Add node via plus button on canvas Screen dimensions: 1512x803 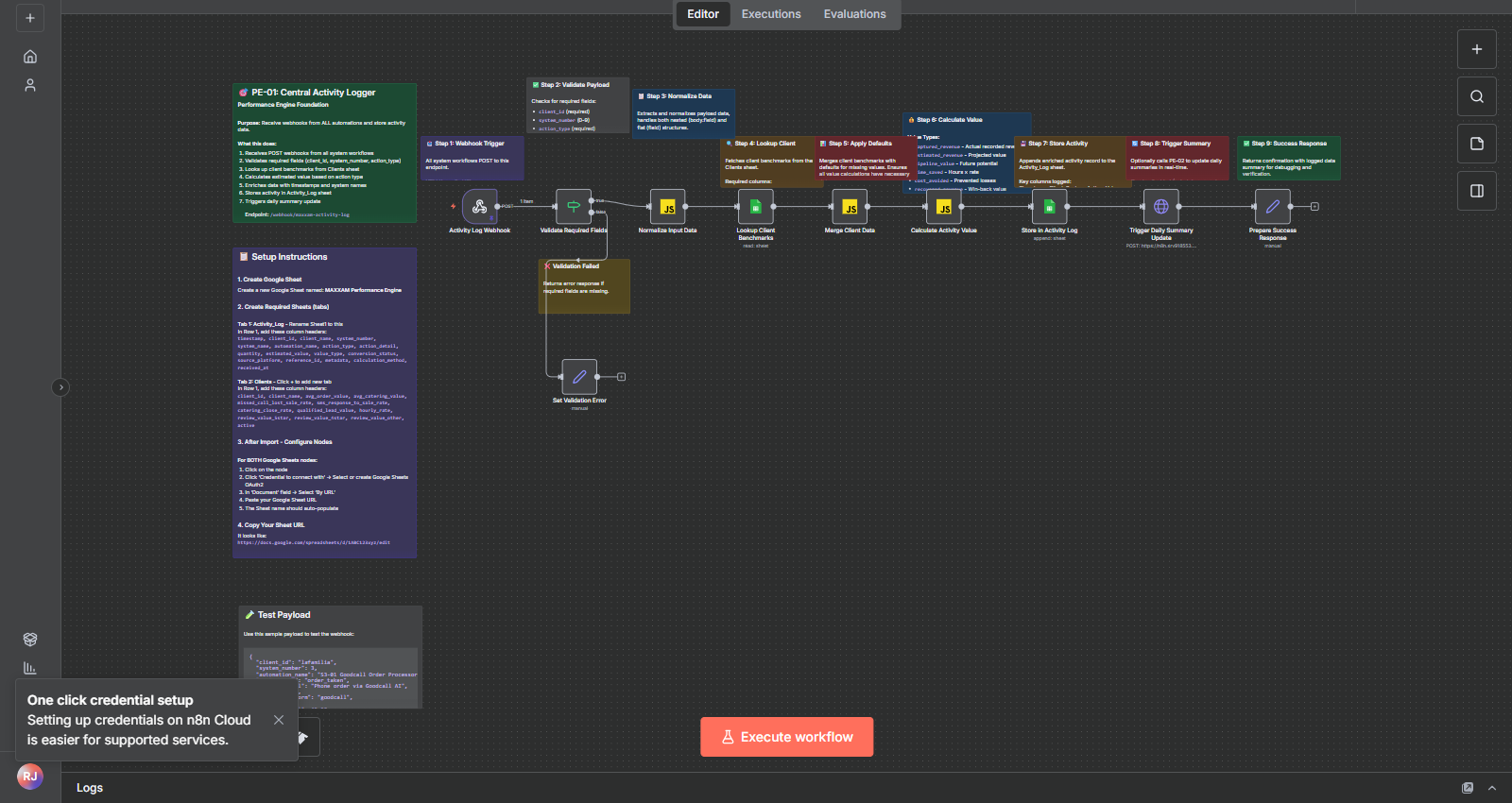1477,49
